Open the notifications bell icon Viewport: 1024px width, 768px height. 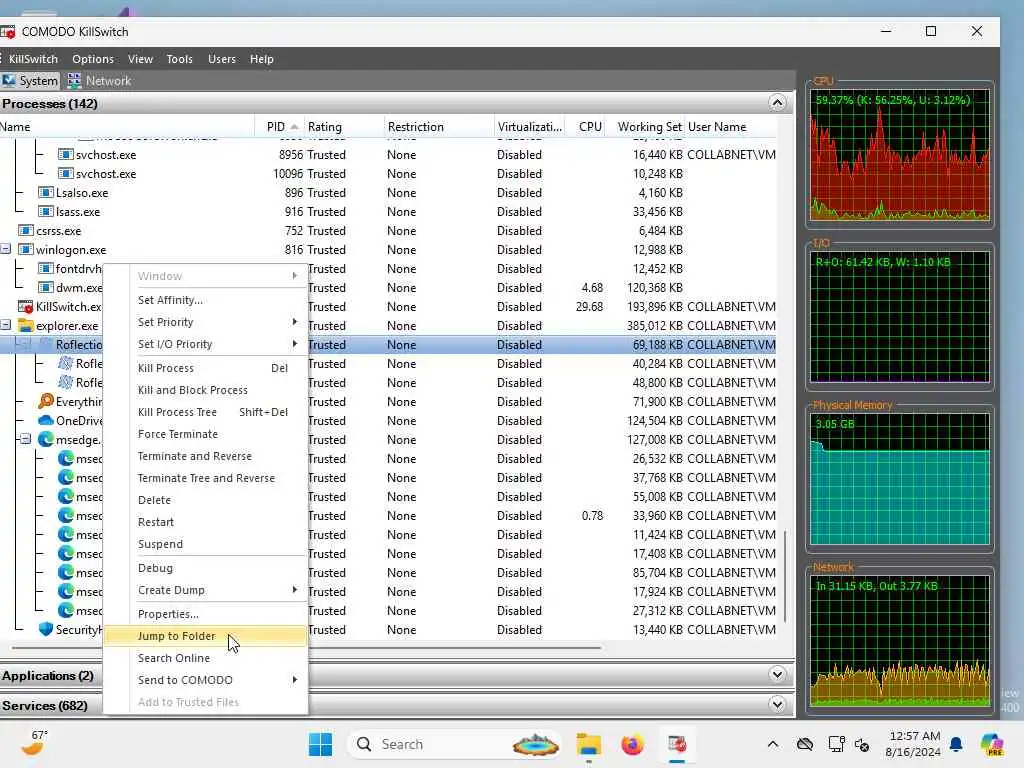click(956, 744)
